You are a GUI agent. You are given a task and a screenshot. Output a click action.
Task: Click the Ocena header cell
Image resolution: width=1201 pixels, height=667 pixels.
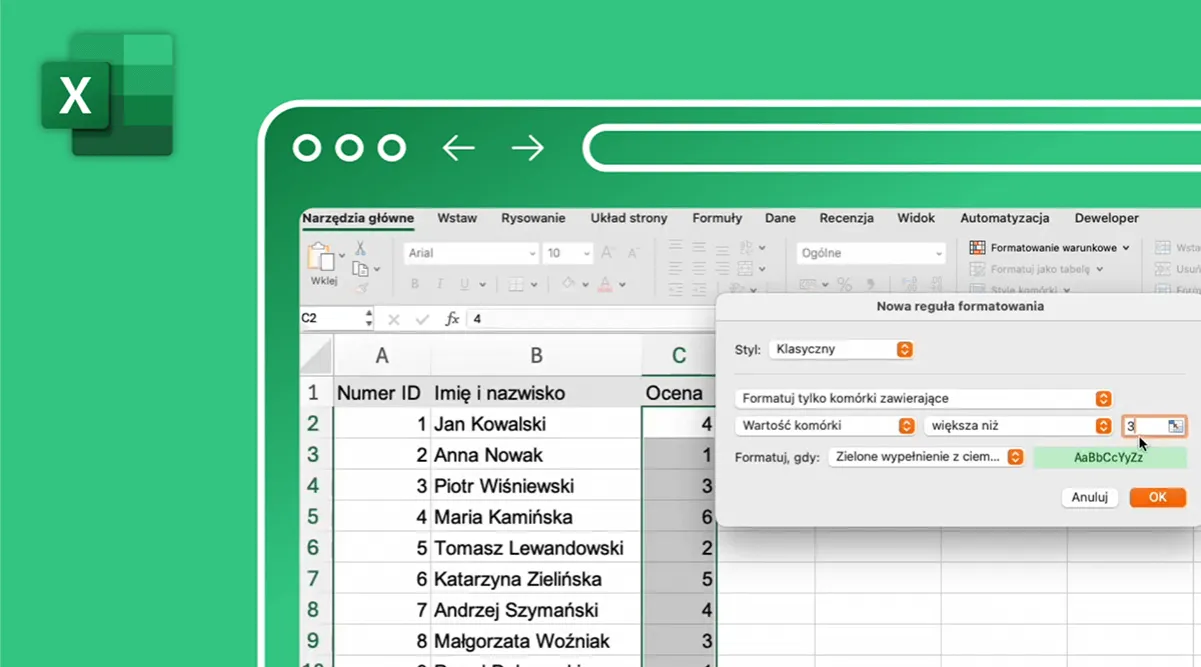click(679, 393)
